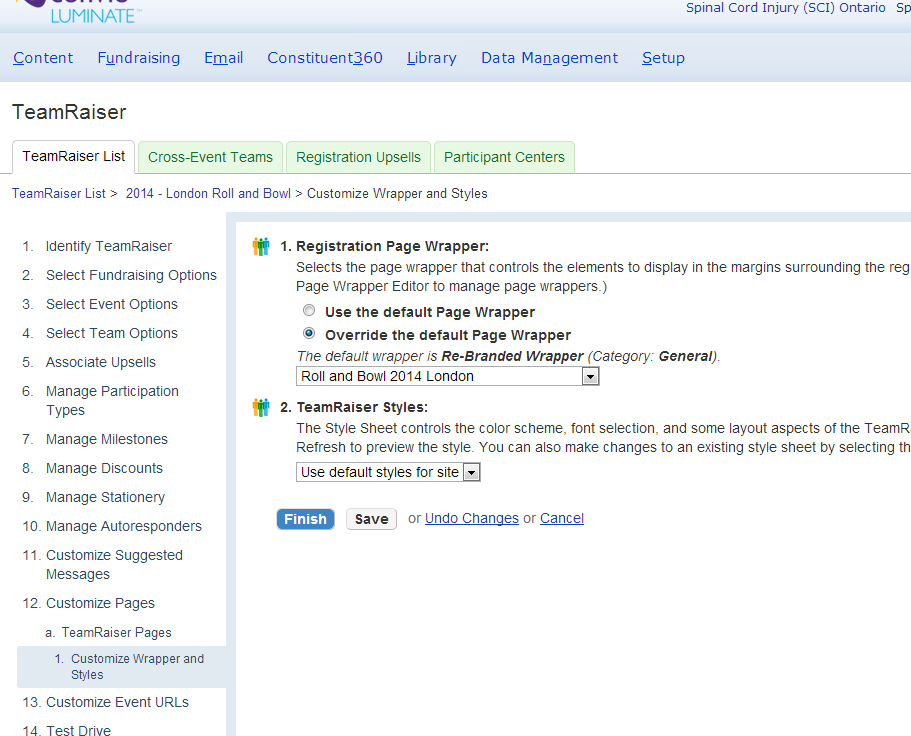The width and height of the screenshot is (911, 736).
Task: Click Spinal Cord Injury (SCI) Ontario link
Action: (x=786, y=8)
